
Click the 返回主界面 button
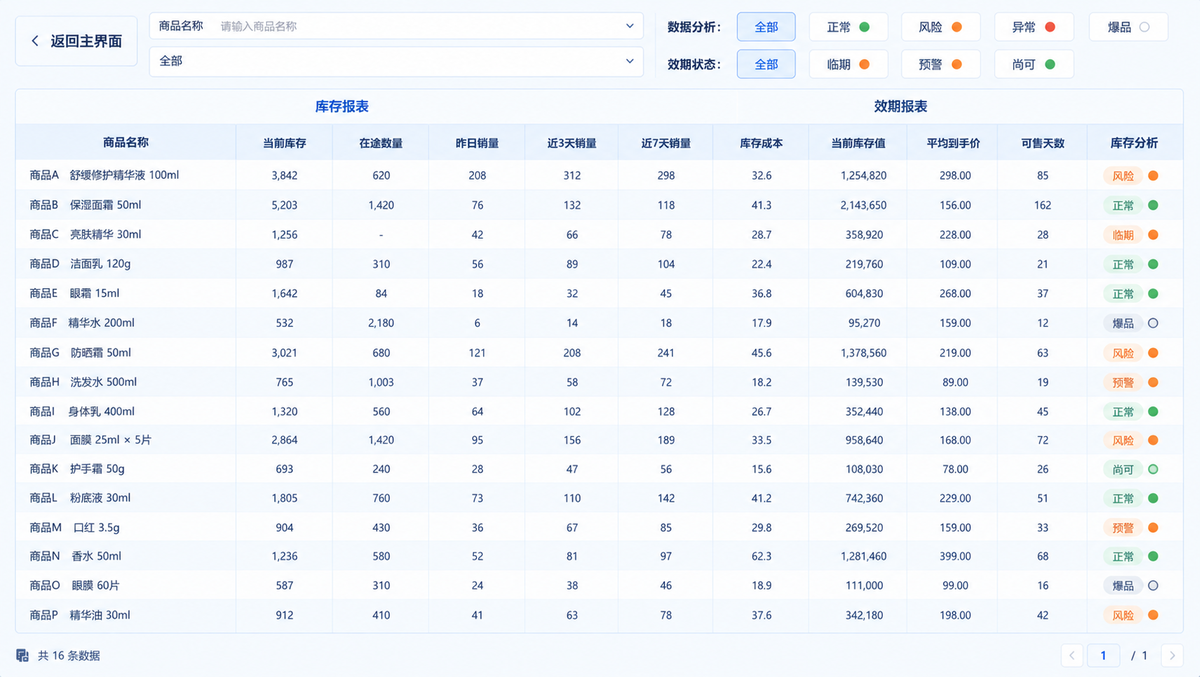pyautogui.click(x=76, y=41)
